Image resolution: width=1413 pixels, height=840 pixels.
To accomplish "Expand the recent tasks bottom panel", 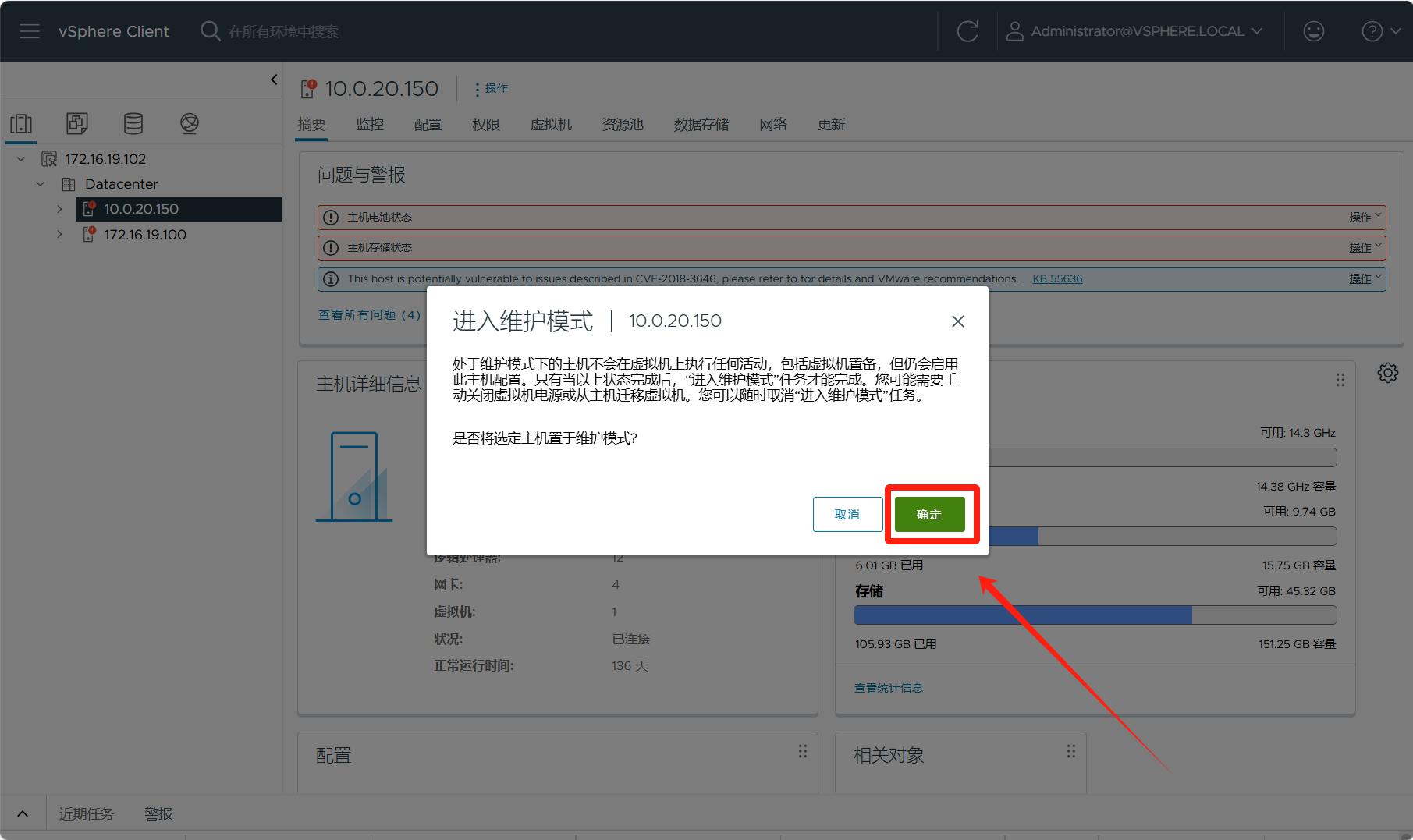I will click(23, 813).
